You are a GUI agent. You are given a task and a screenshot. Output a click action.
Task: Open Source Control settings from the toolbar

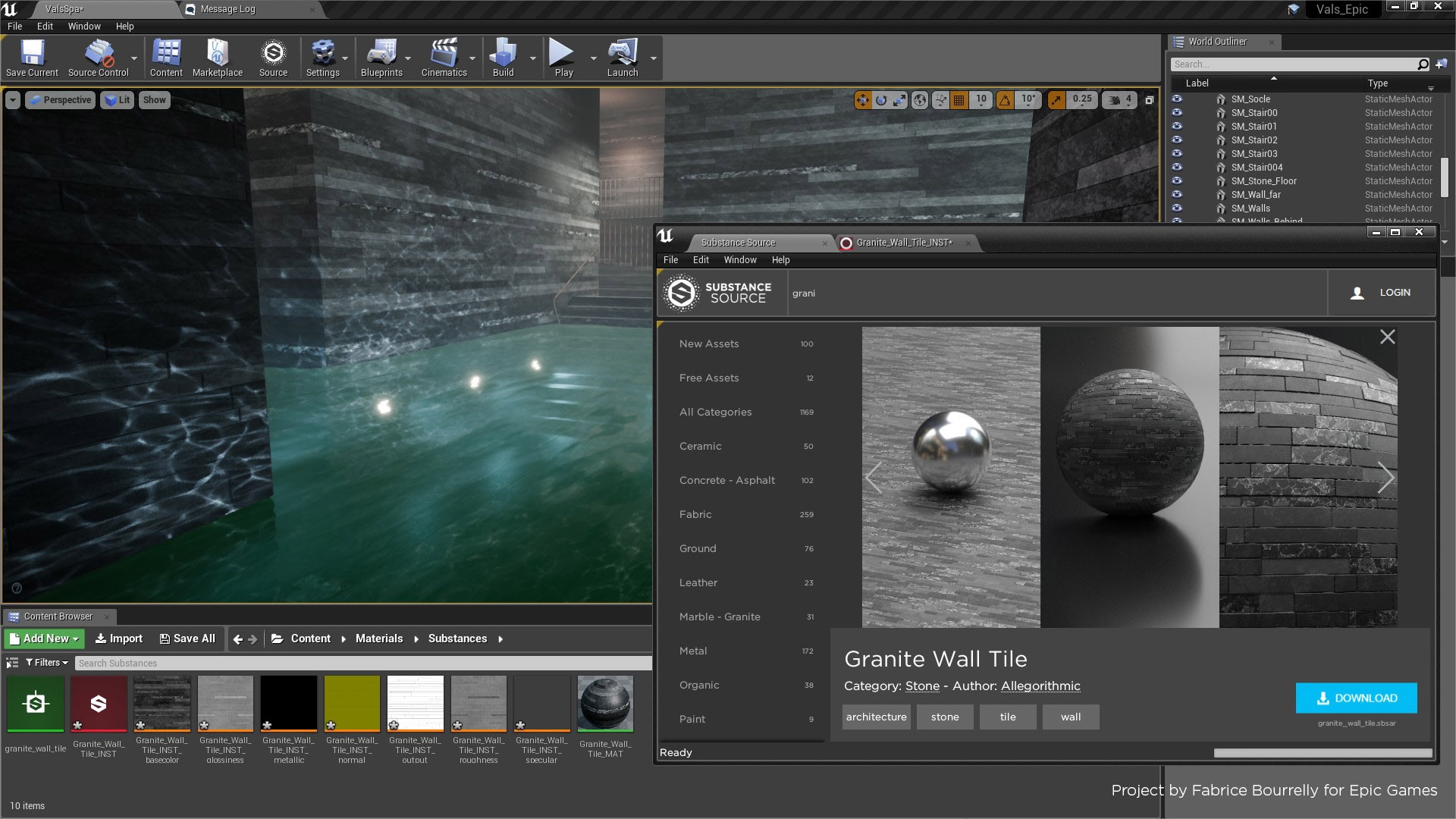[x=98, y=57]
